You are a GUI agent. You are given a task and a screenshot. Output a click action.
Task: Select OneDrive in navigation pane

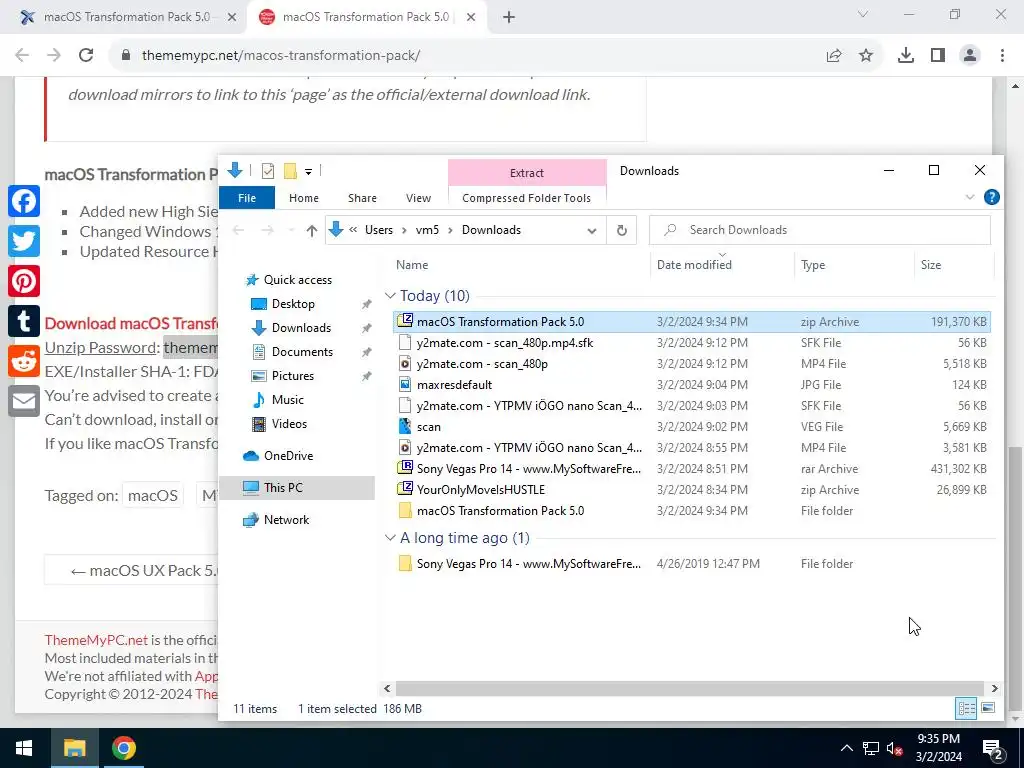click(x=288, y=456)
